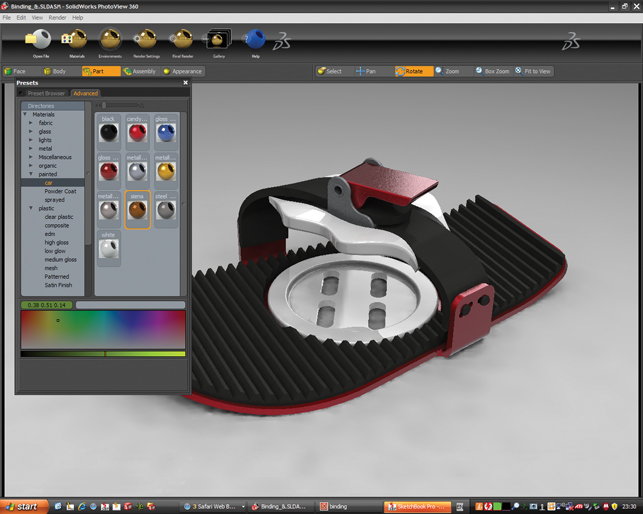Click the Directories header
The image size is (643, 514).
tap(52, 106)
